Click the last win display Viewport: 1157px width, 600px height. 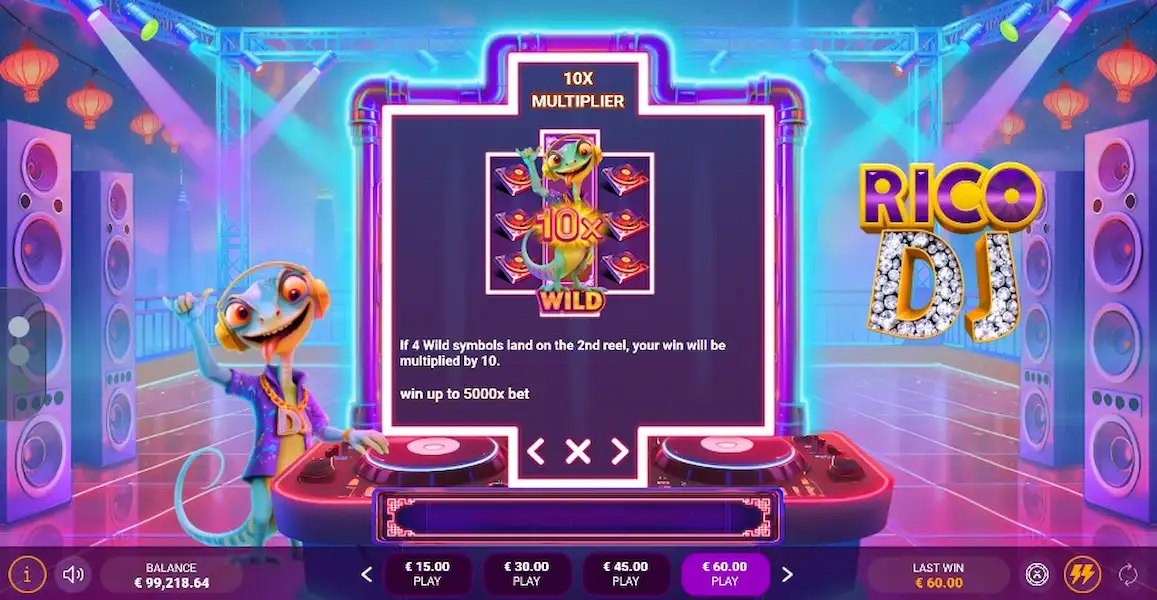click(x=938, y=575)
